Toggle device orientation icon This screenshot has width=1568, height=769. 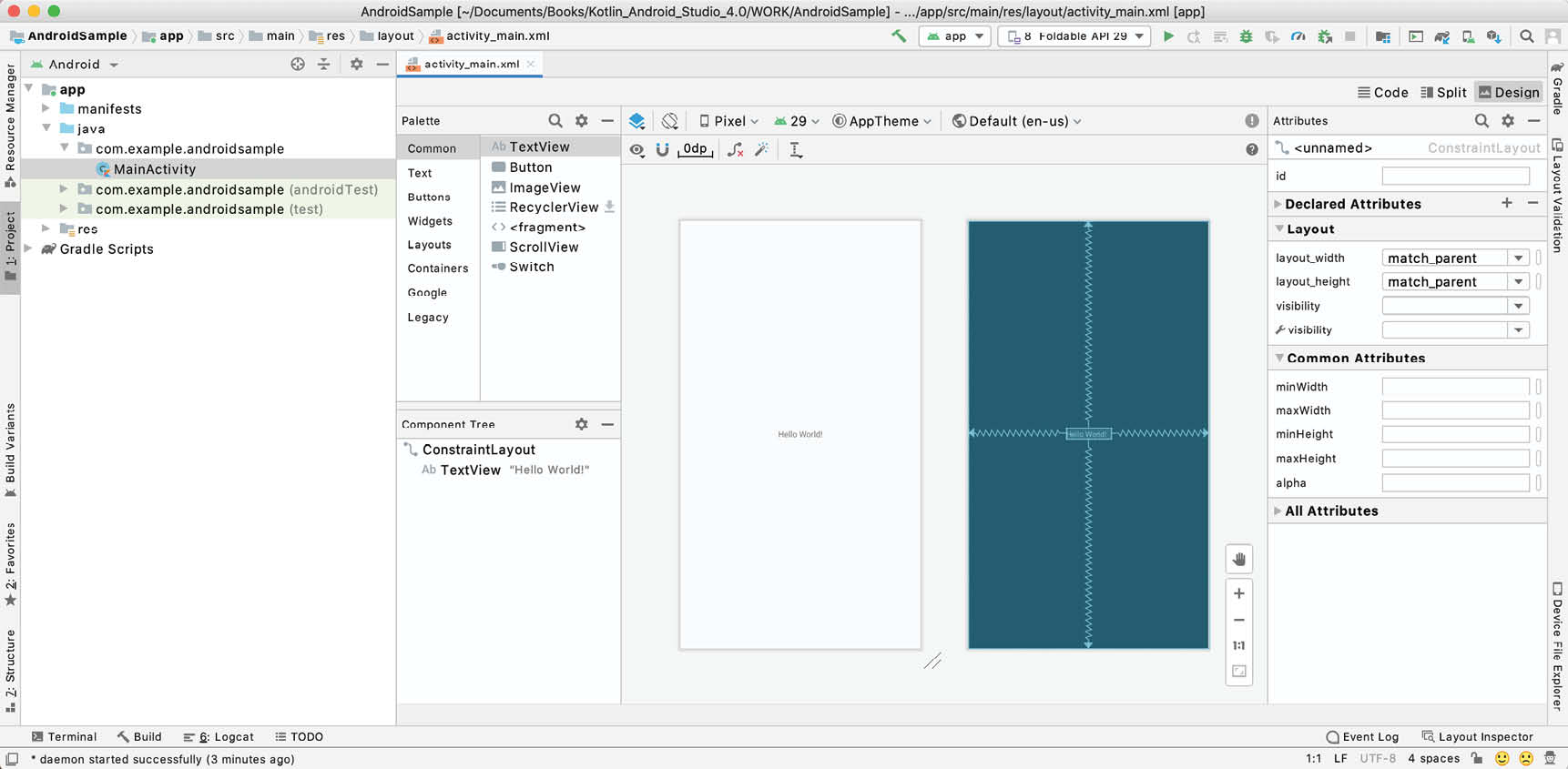pyautogui.click(x=670, y=121)
